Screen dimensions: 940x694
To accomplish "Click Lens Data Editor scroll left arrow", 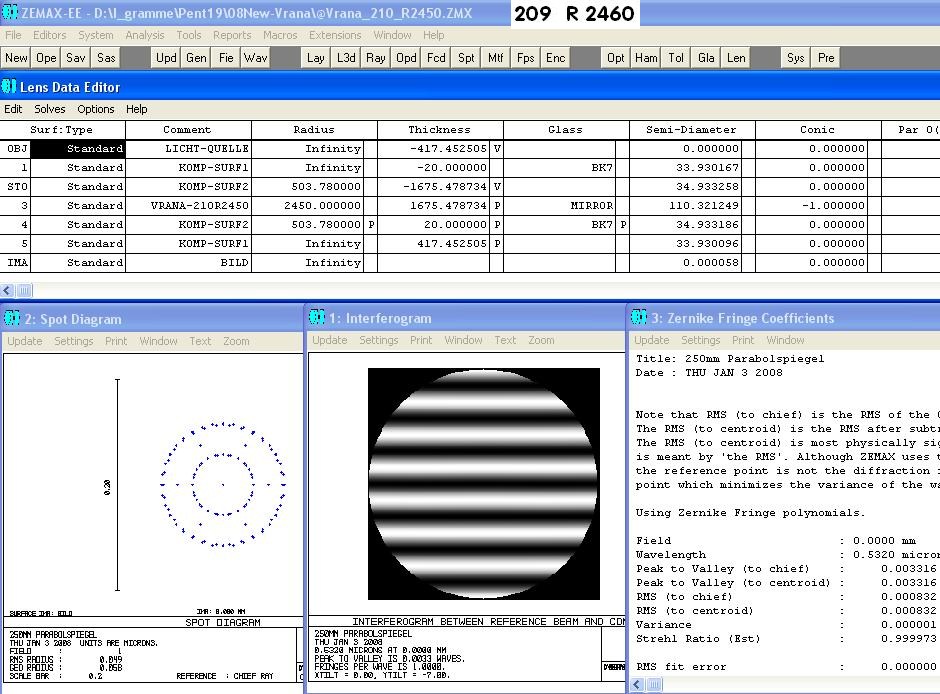I will click(7, 291).
